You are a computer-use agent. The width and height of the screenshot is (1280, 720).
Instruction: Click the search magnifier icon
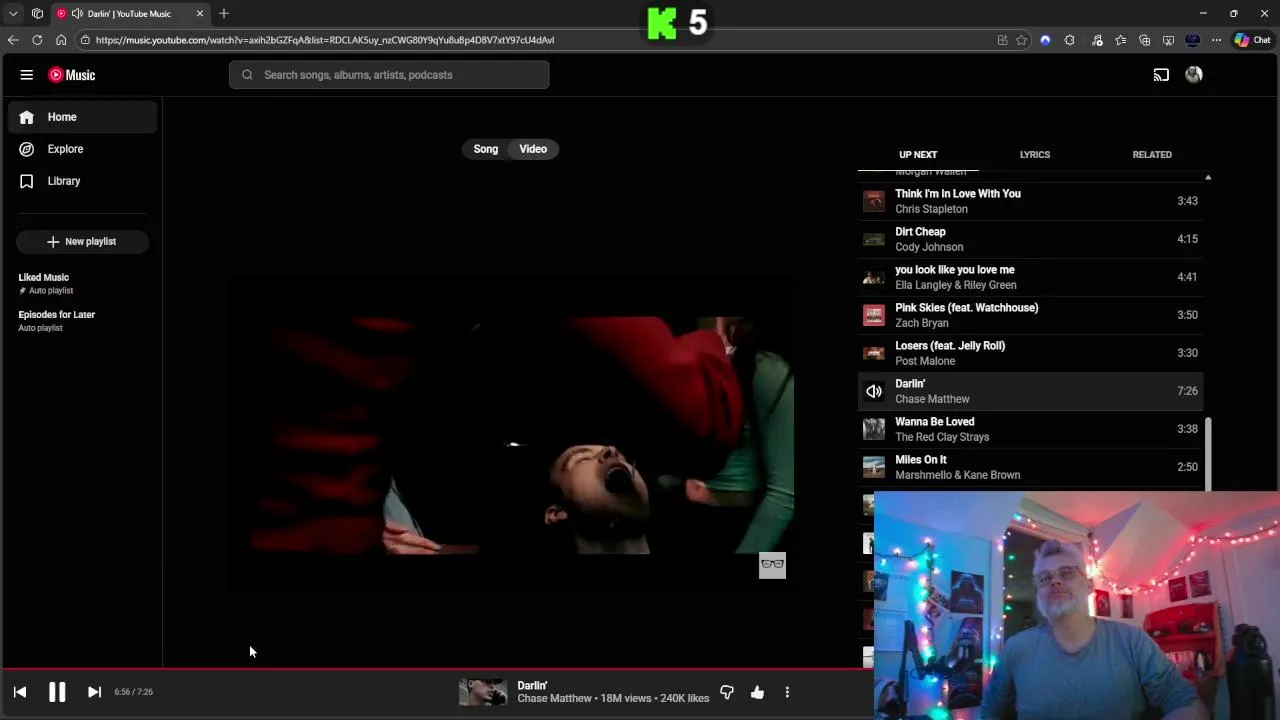(247, 75)
